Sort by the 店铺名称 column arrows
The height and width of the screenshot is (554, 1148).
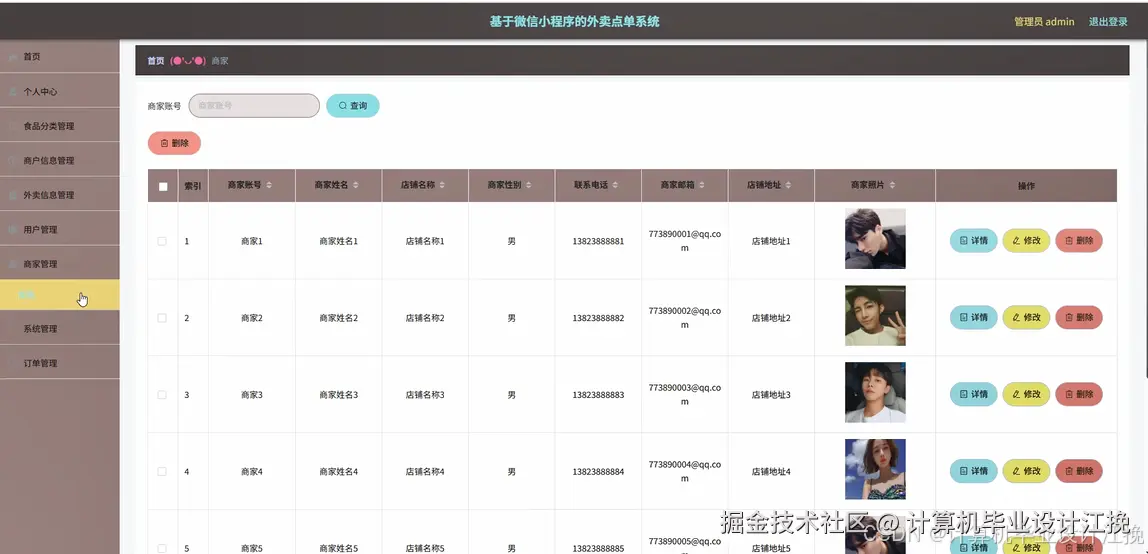442,186
